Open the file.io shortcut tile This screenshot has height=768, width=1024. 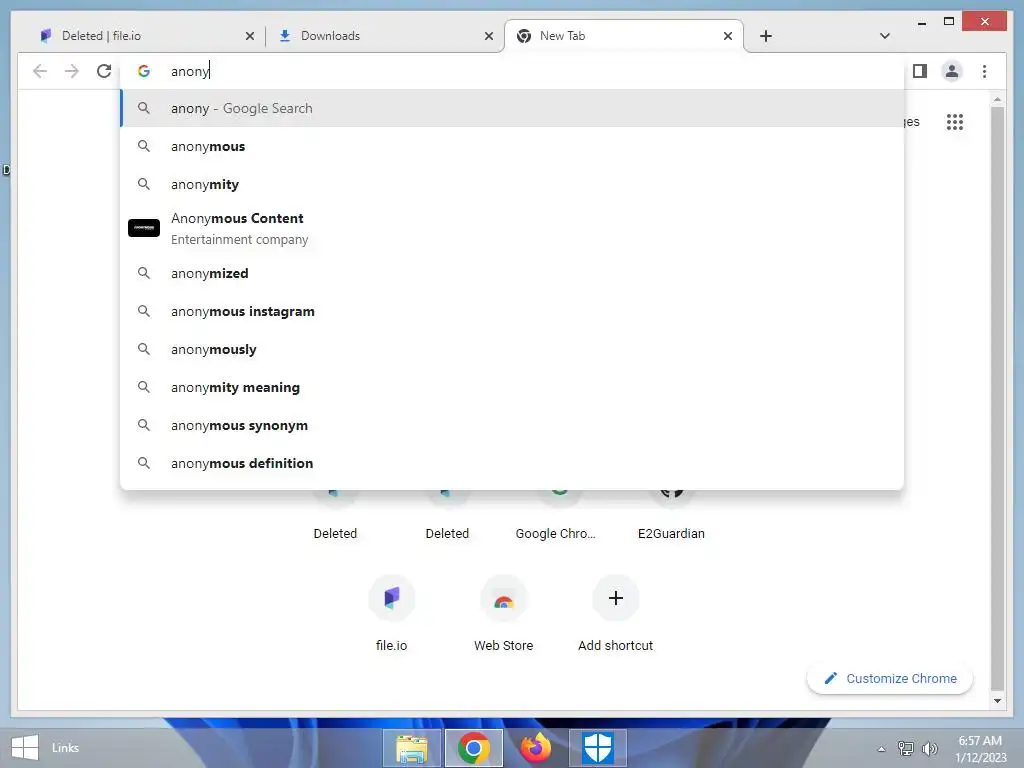(392, 613)
